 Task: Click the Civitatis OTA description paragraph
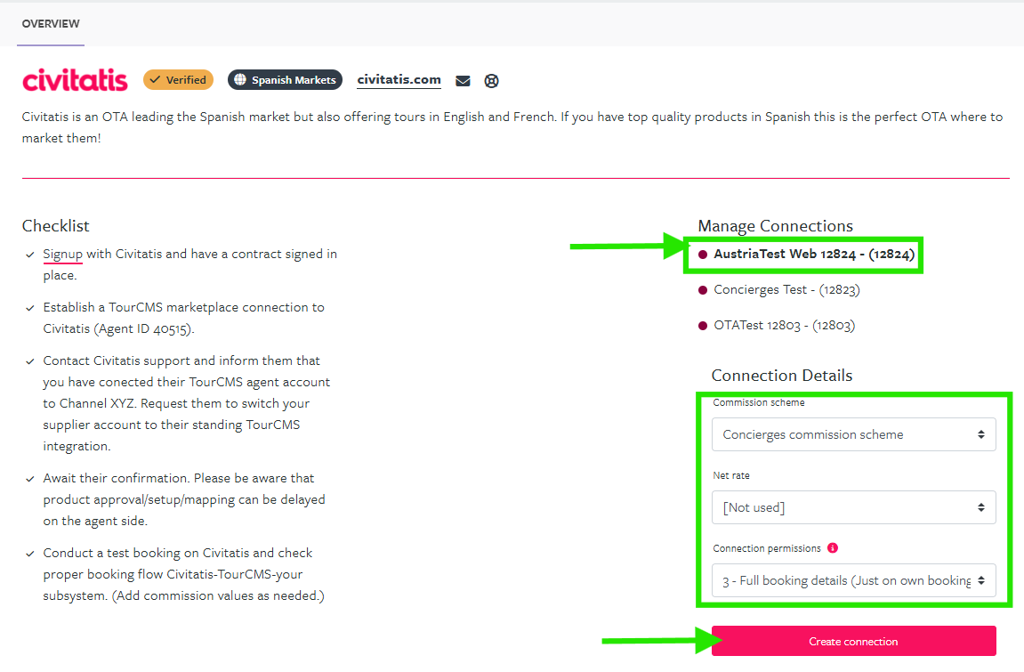[512, 127]
